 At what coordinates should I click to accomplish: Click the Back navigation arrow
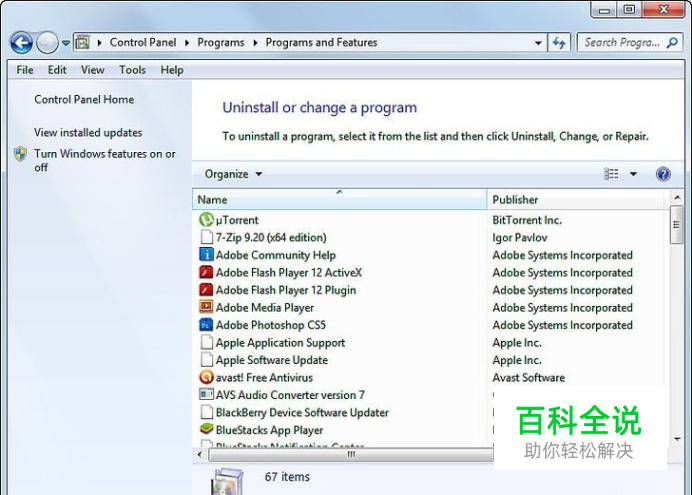click(x=21, y=43)
